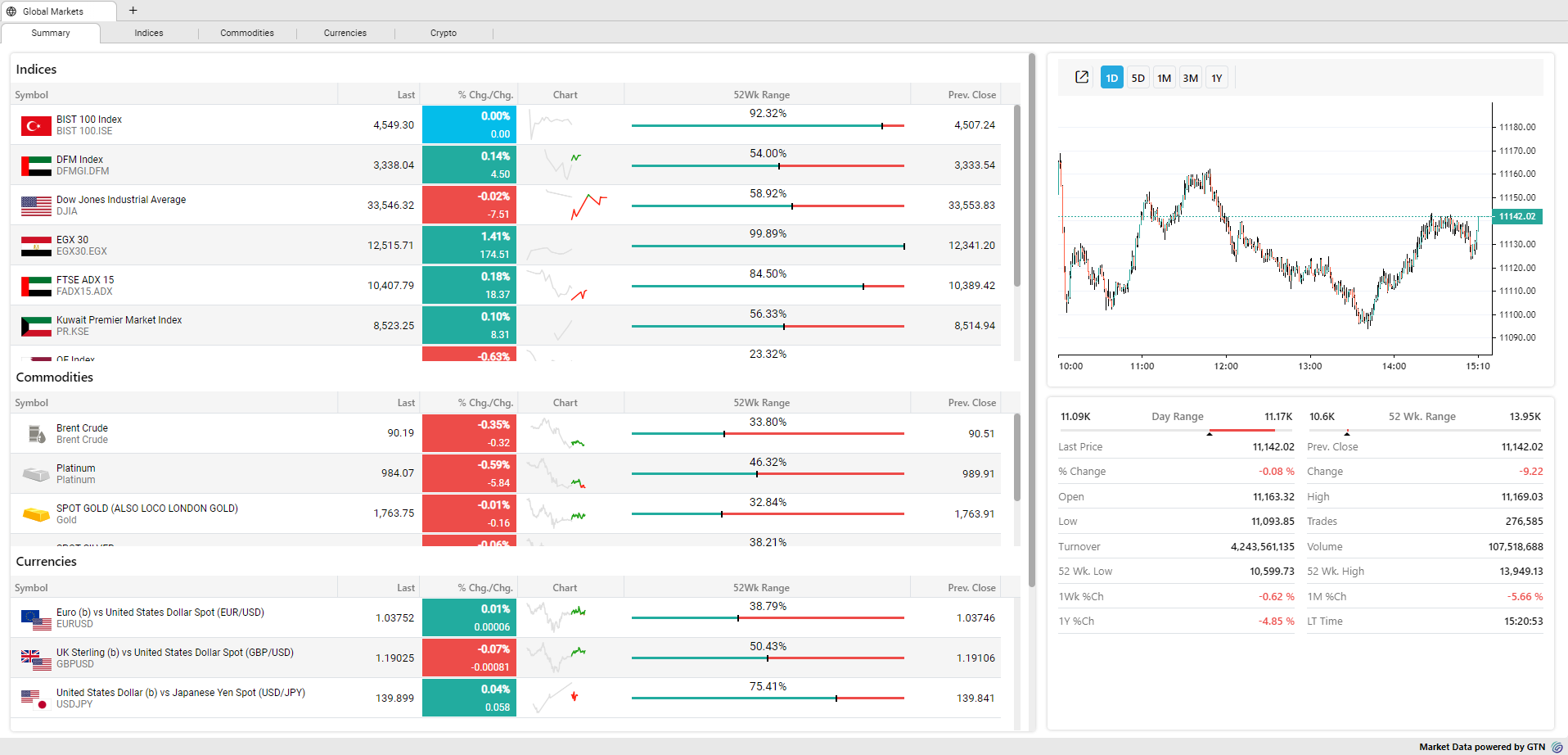Click the EUR/USD flag pair icon
The height and width of the screenshot is (755, 1568).
36,618
